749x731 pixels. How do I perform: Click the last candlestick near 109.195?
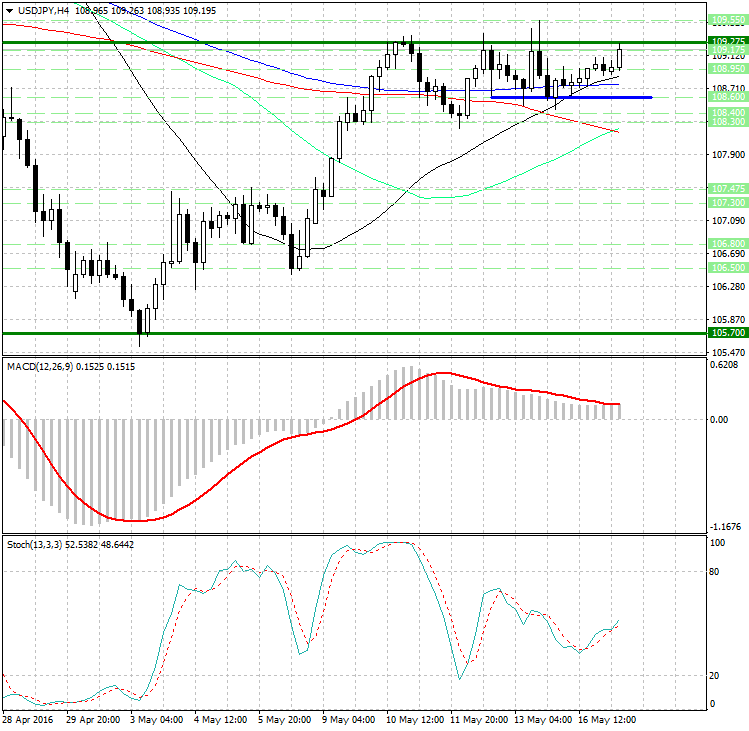620,58
